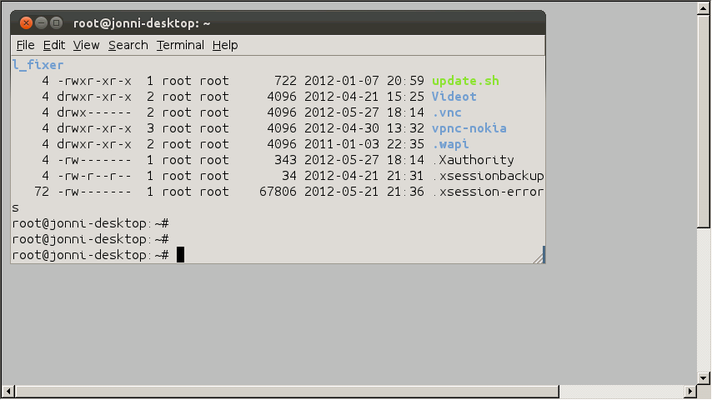Click the vertical scrollbar thumb

(703, 121)
